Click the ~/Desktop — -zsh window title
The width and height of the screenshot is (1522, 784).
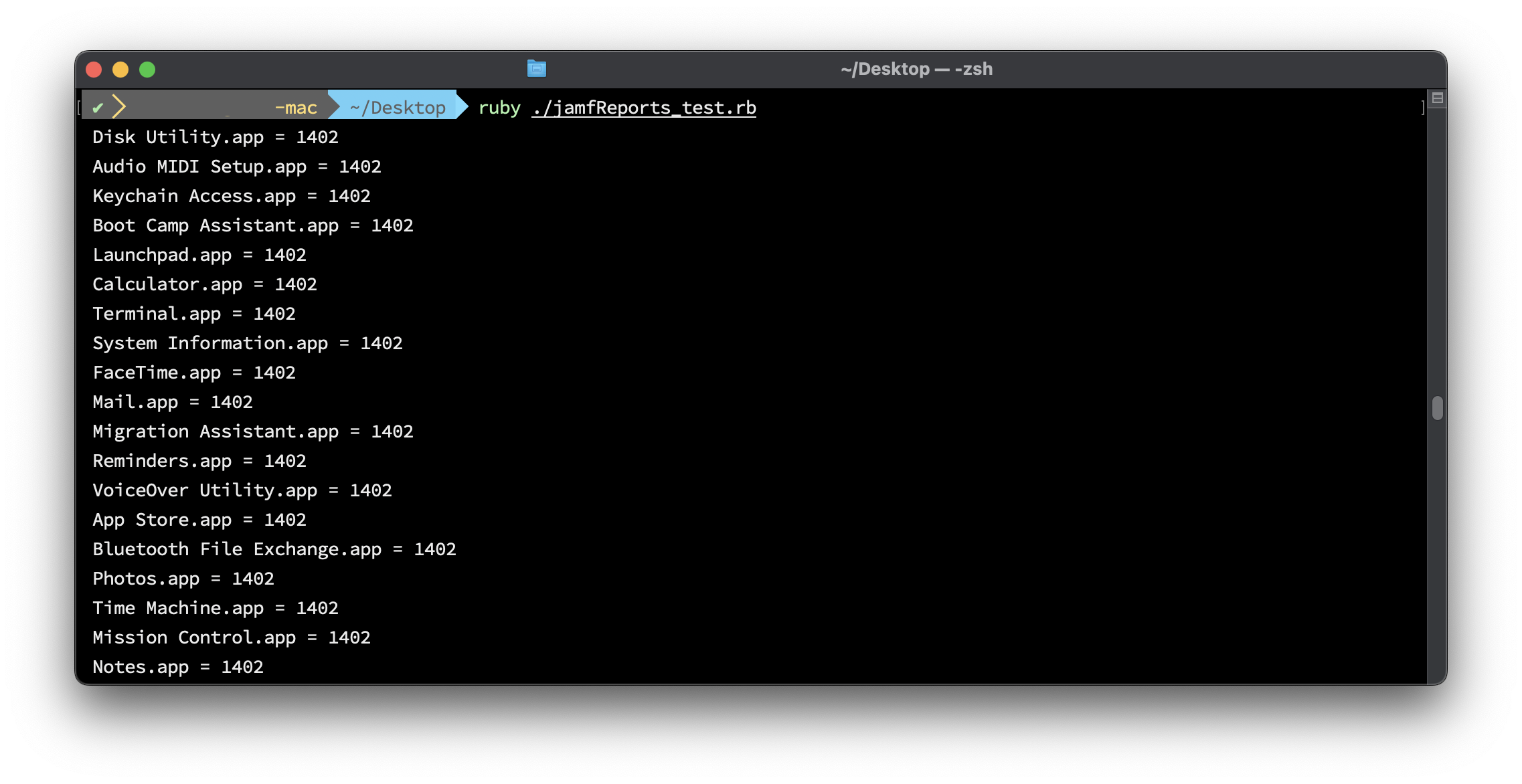pos(916,69)
